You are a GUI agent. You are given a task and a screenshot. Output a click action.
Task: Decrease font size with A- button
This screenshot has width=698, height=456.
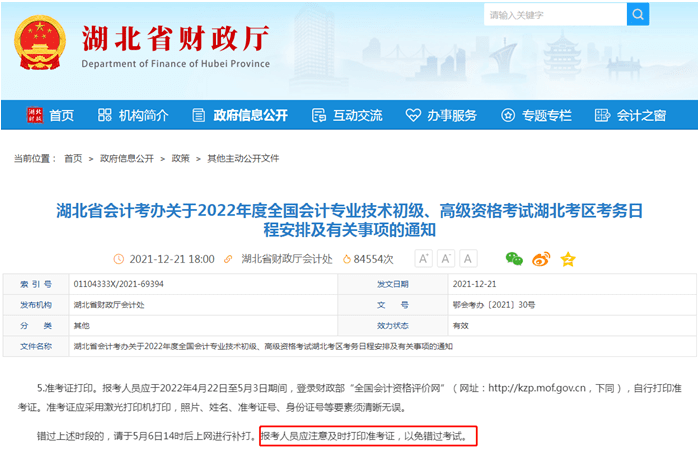point(446,258)
